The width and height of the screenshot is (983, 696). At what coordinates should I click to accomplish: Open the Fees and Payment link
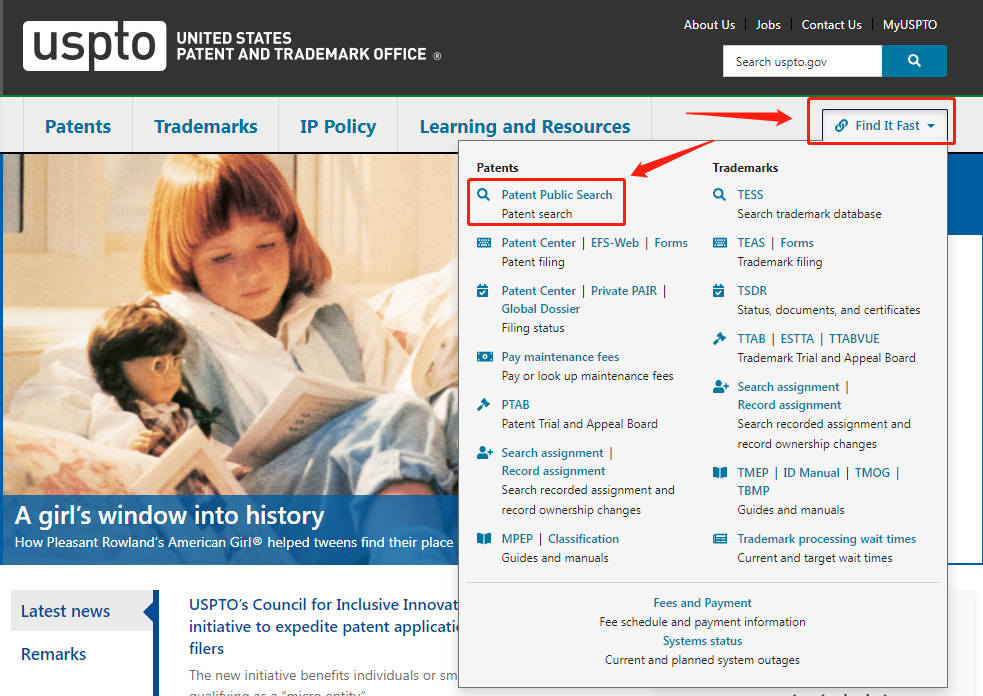(x=702, y=603)
